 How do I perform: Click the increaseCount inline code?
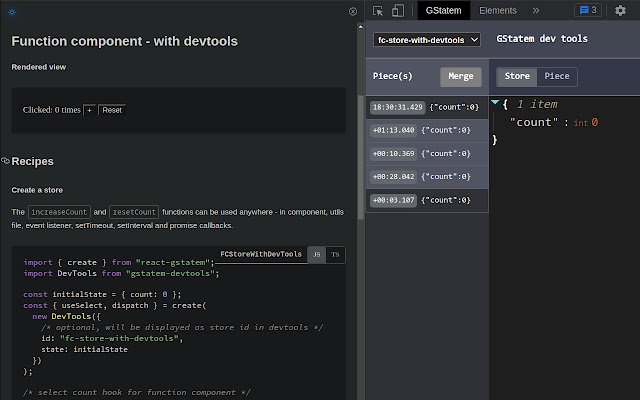59,212
